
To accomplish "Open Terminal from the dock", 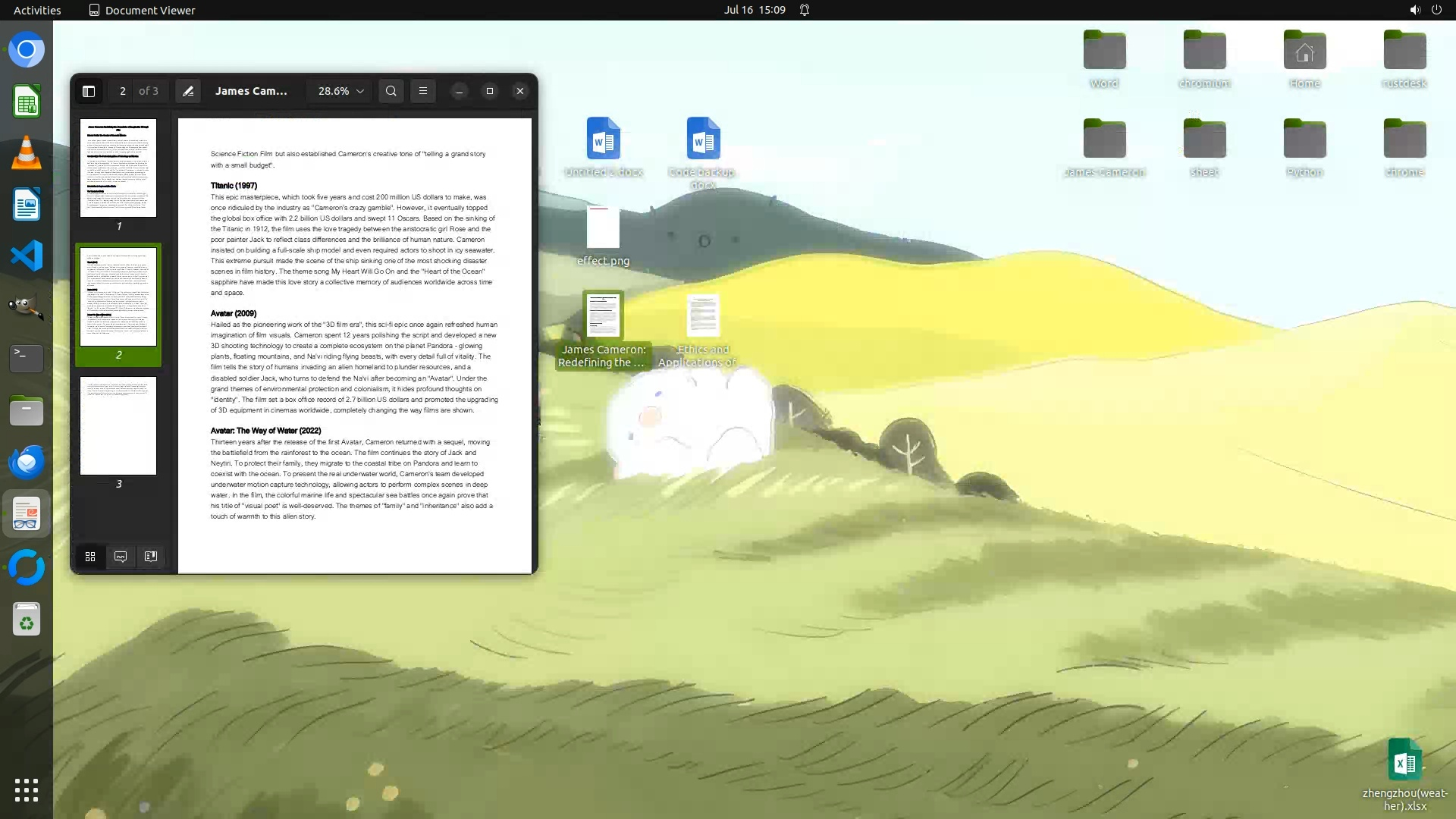I will coord(27,359).
